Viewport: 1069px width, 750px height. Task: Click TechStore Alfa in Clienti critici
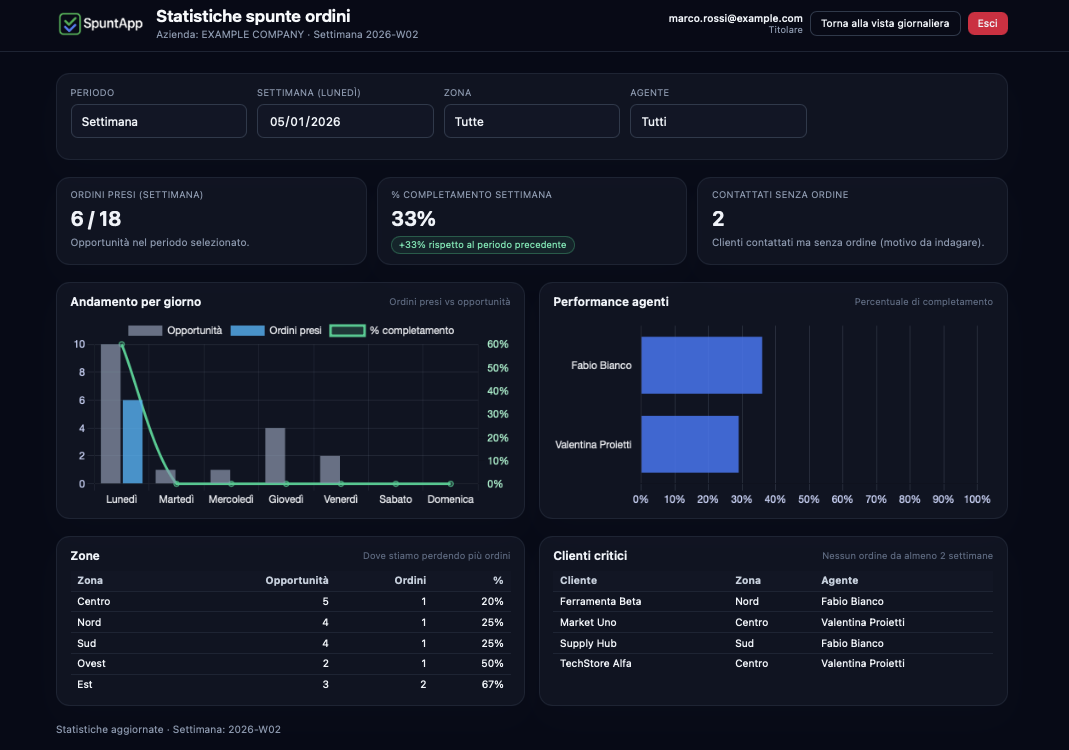(596, 663)
